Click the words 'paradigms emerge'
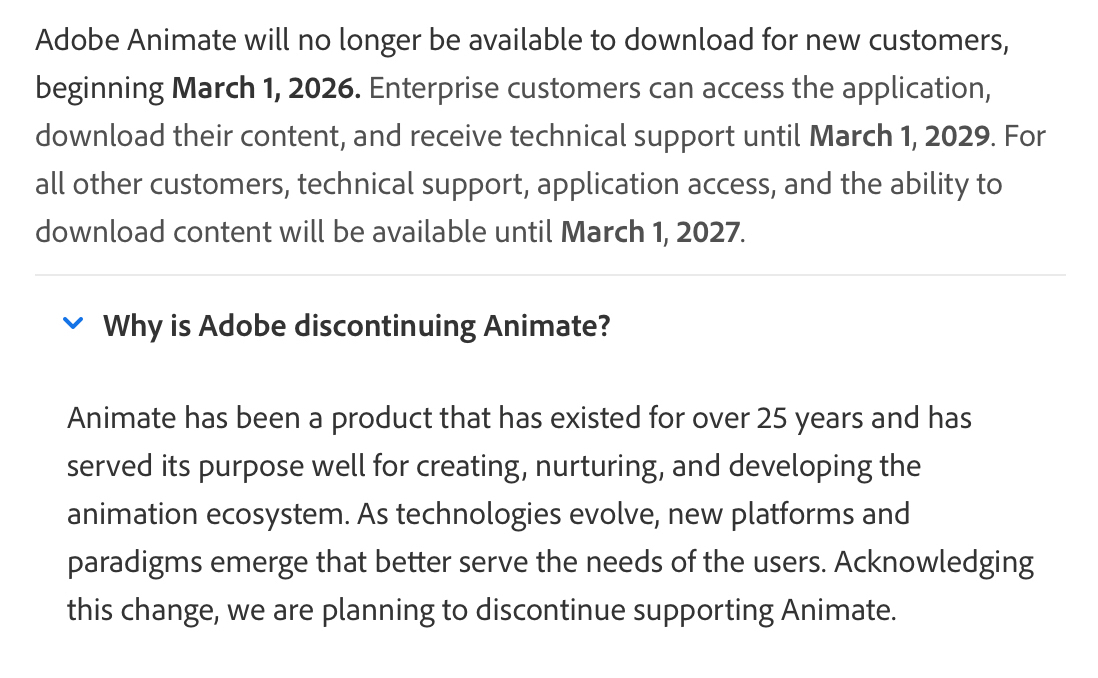Viewport: 1098px width, 678px height. point(188,562)
